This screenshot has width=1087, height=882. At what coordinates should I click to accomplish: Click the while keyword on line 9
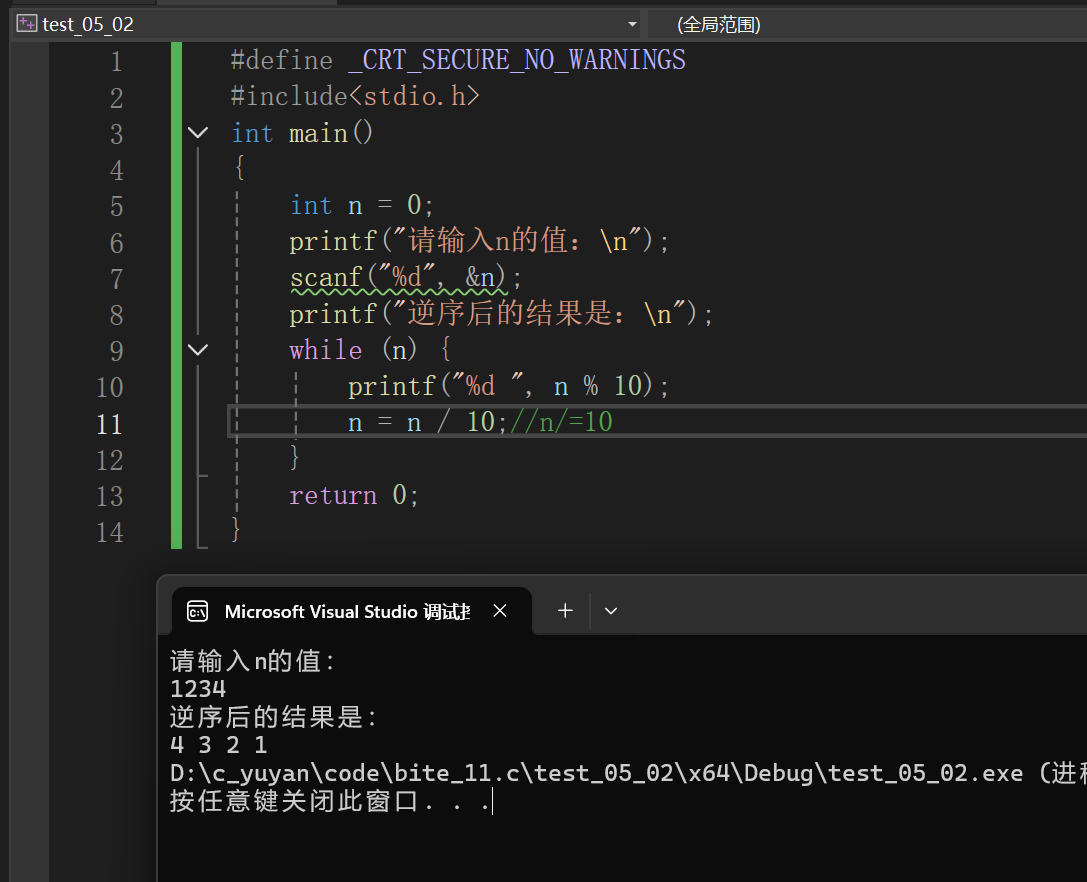[x=326, y=349]
